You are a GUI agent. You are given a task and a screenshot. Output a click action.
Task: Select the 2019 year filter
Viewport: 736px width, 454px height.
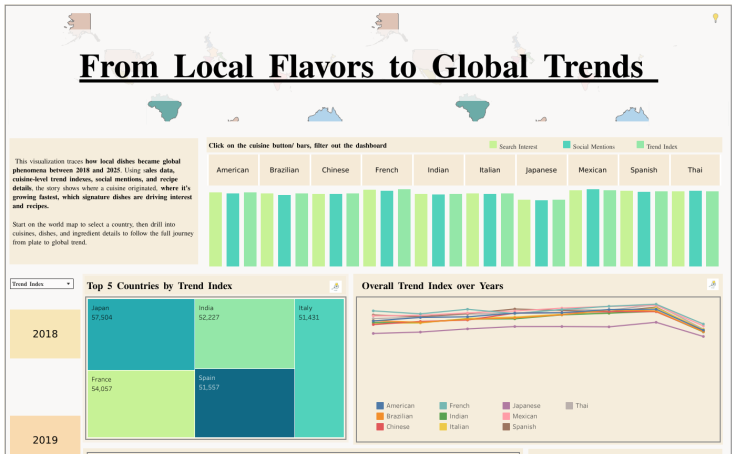(x=45, y=435)
